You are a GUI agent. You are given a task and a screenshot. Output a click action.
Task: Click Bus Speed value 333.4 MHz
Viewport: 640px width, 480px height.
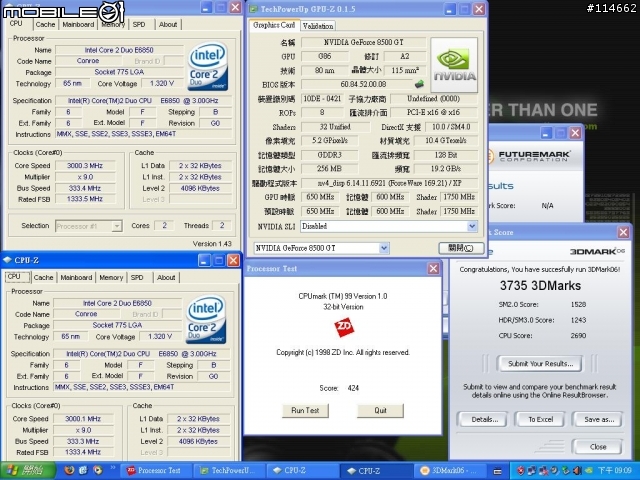[x=85, y=188]
